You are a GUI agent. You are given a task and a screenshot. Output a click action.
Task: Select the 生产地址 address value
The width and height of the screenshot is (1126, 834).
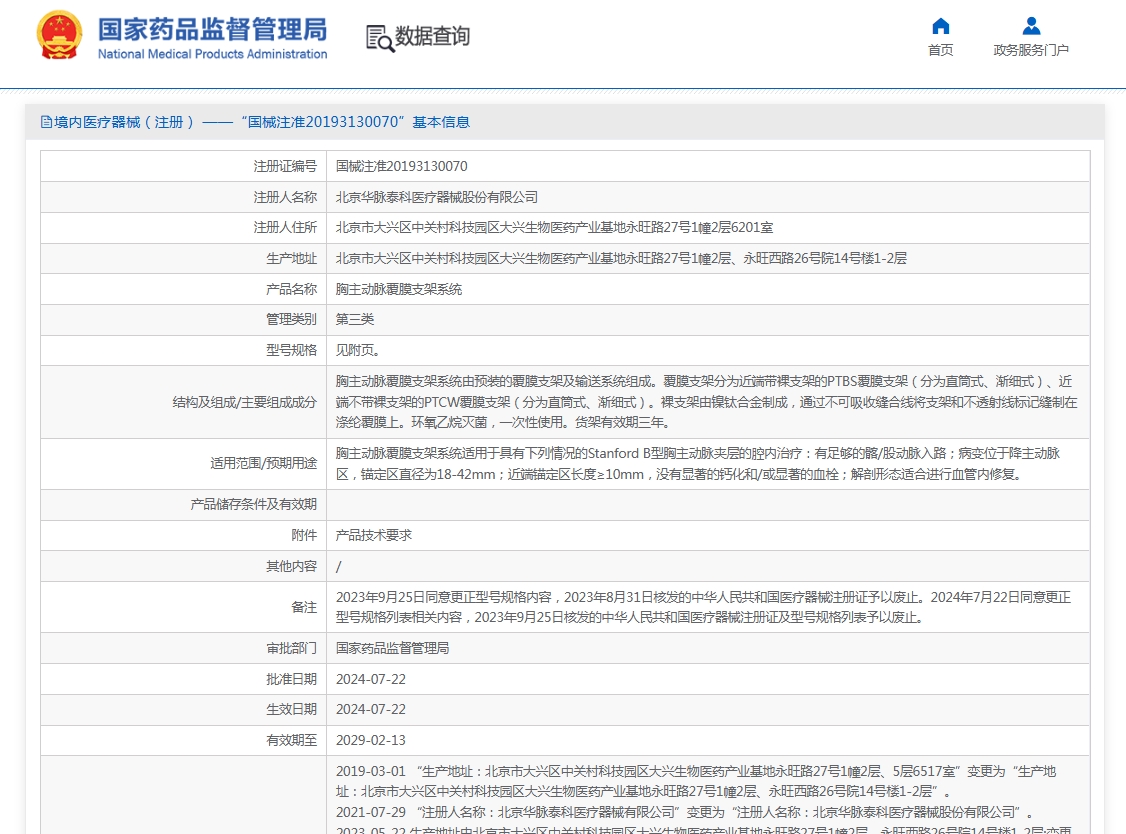pyautogui.click(x=621, y=259)
